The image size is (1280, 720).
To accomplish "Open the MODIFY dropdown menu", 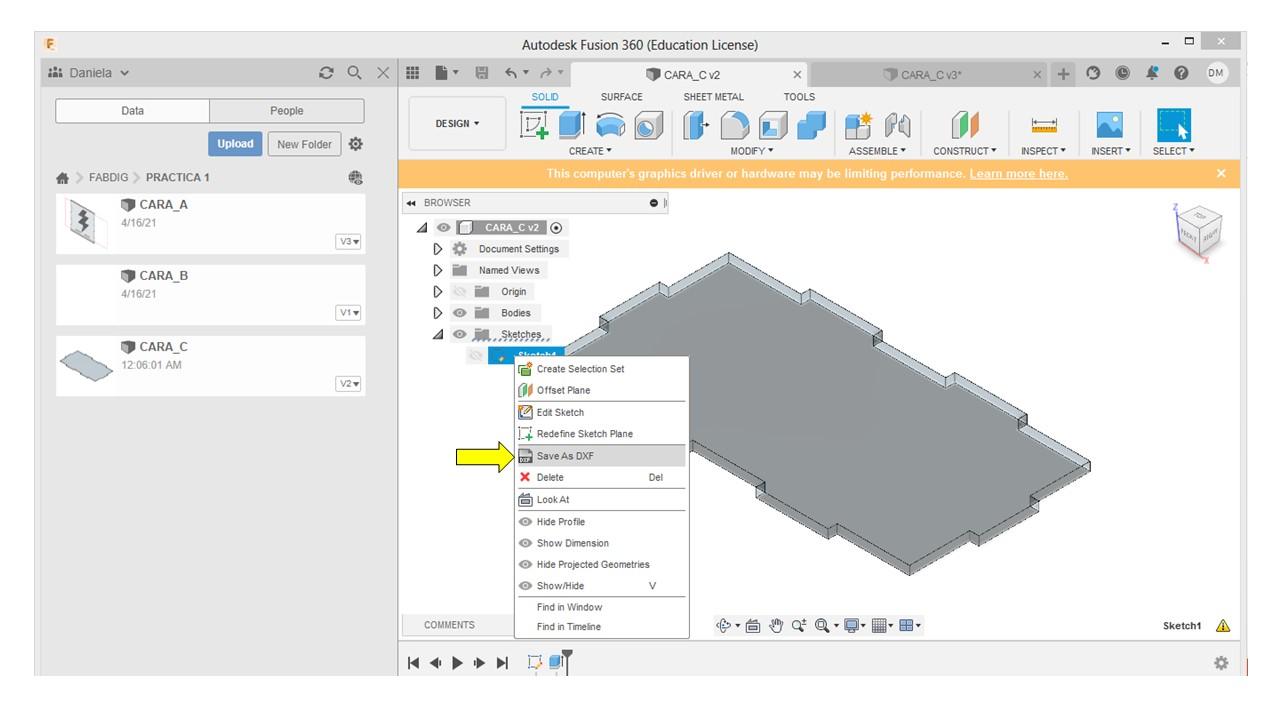I will [x=754, y=151].
